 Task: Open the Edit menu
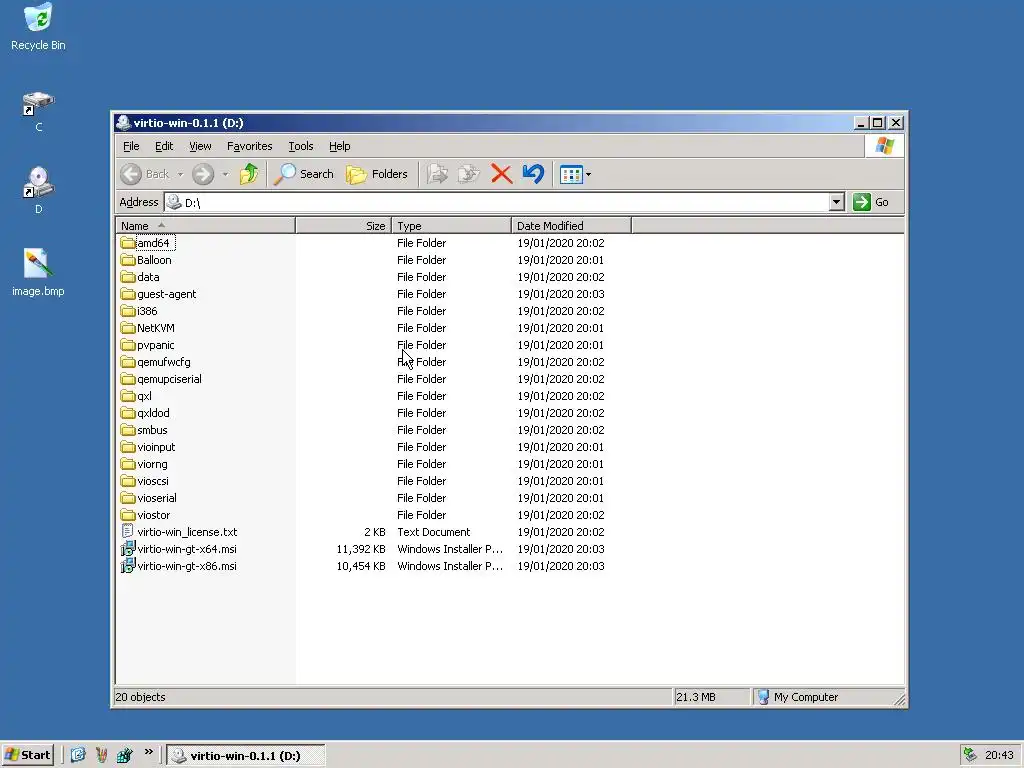tap(164, 146)
